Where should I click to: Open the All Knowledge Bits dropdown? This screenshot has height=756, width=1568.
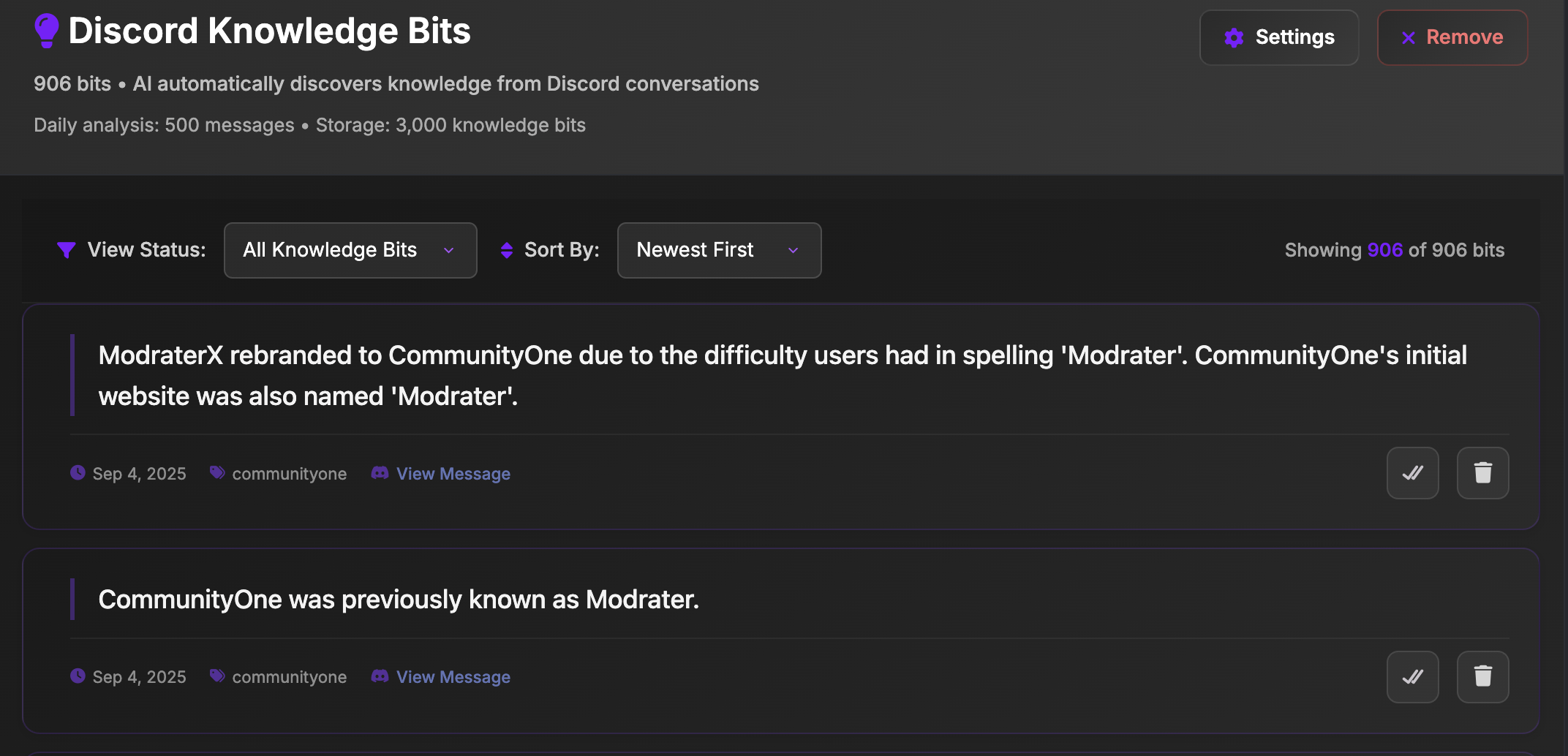350,250
